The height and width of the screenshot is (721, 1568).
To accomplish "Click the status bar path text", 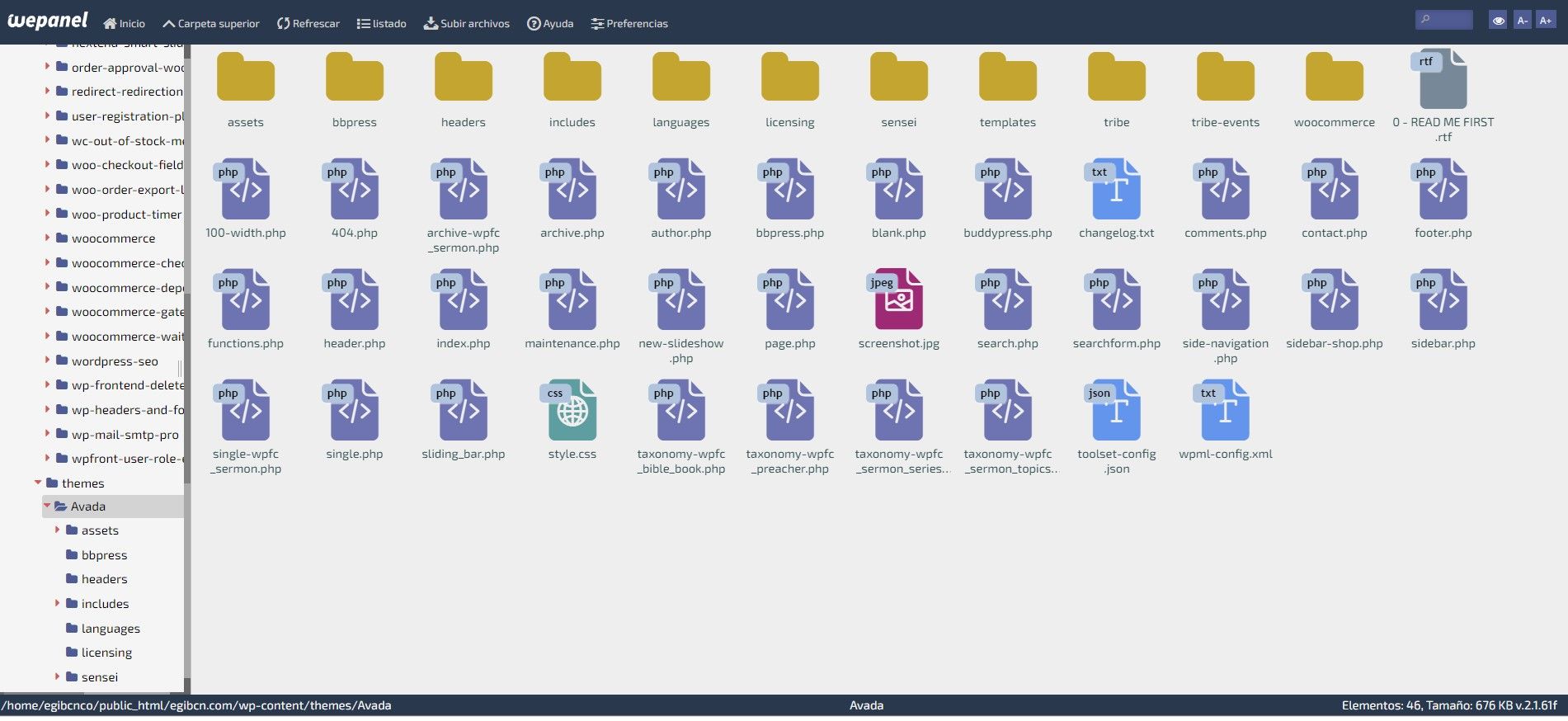I will coord(196,705).
